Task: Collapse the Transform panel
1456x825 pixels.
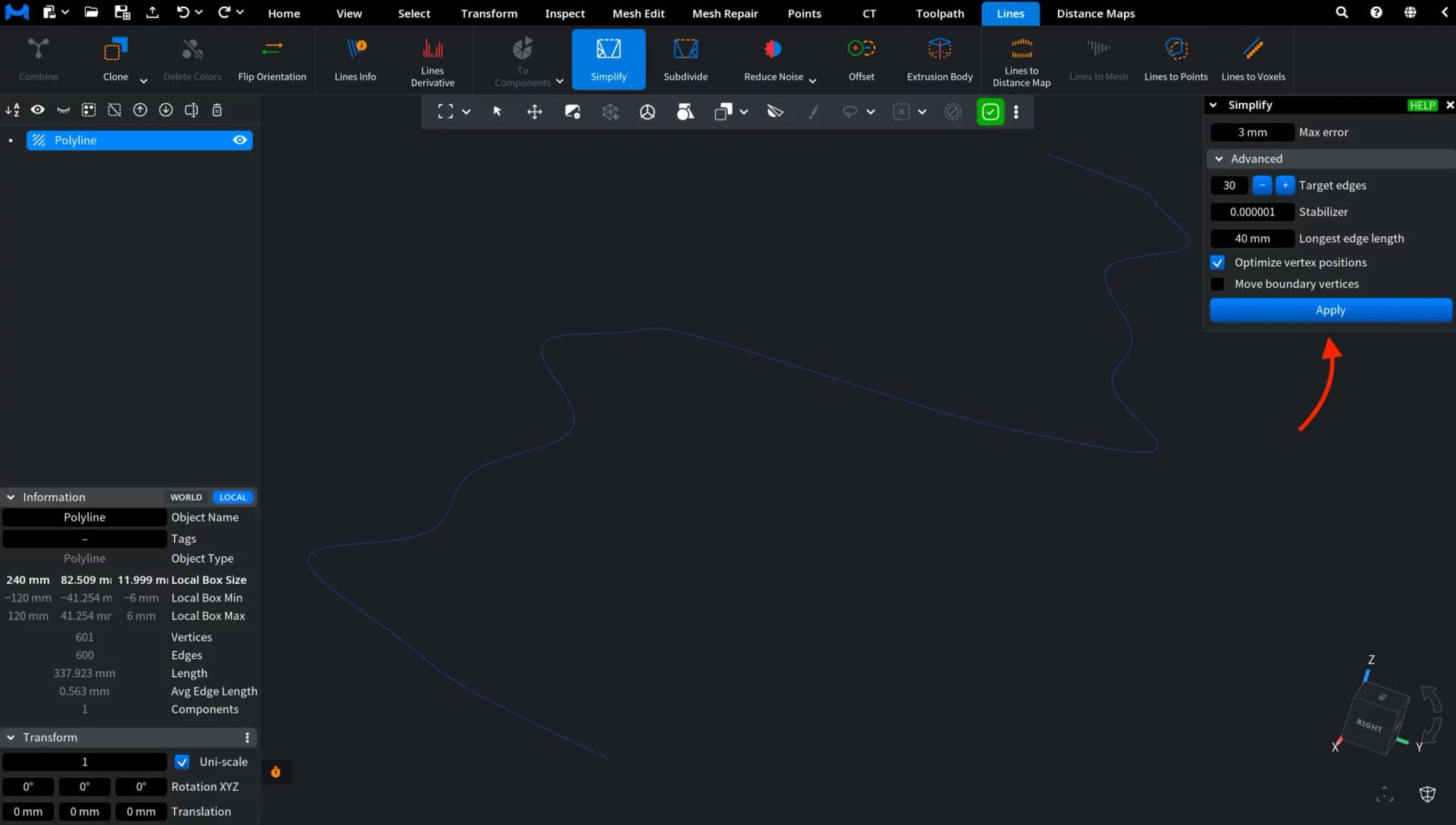Action: 11,737
